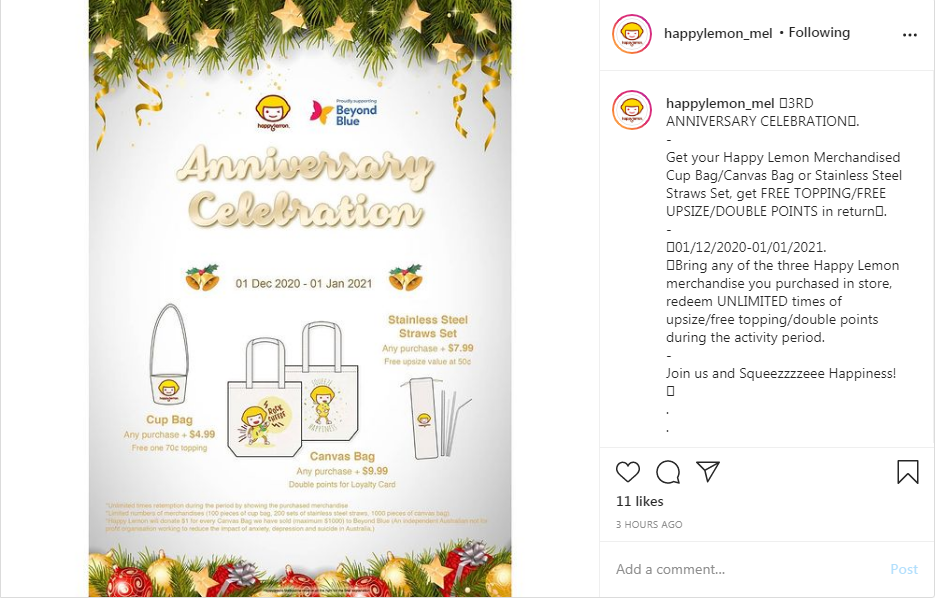
Task: Open happylemon_mel profile picture in header
Action: [631, 34]
